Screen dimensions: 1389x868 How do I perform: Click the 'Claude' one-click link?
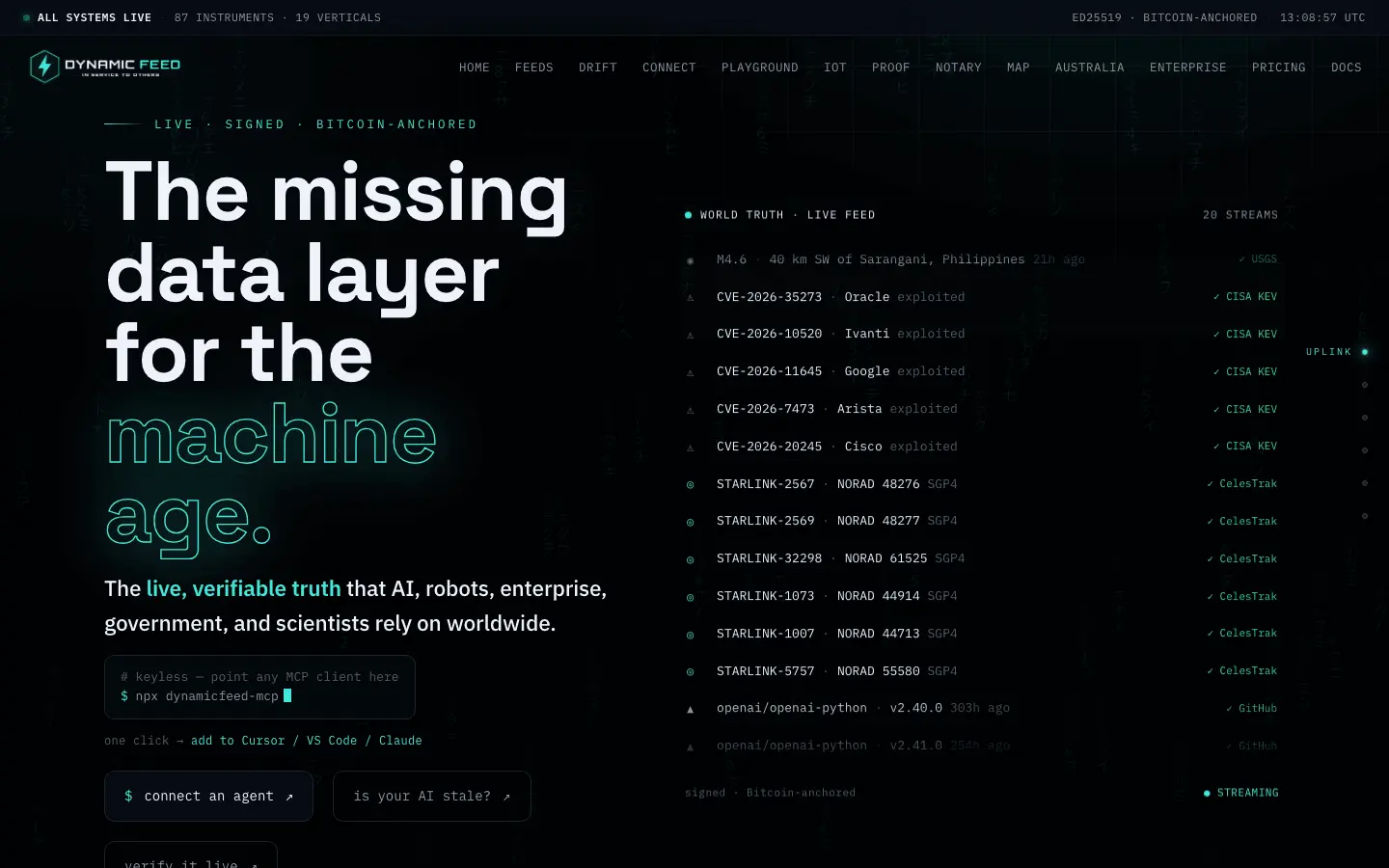pos(400,741)
